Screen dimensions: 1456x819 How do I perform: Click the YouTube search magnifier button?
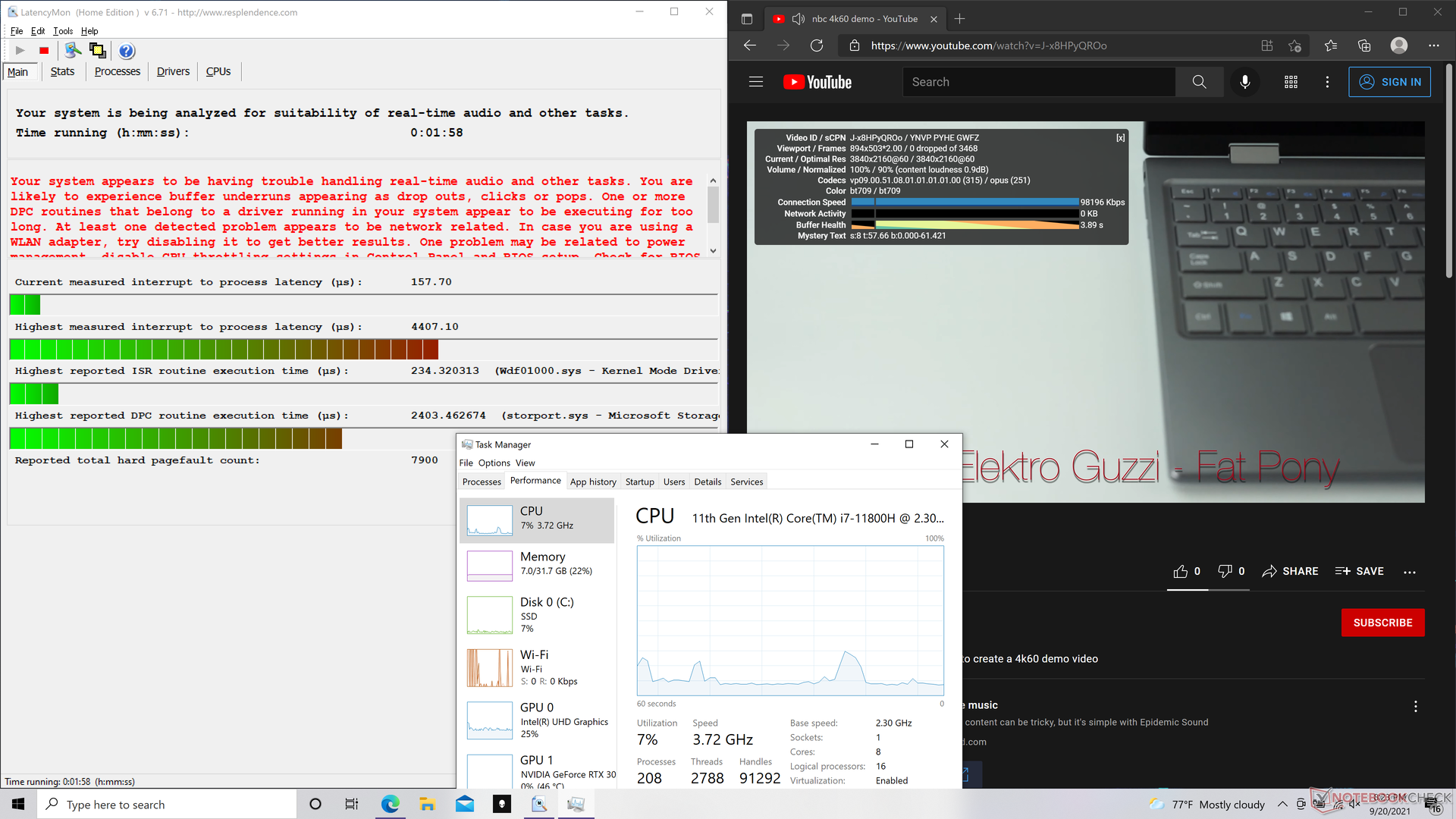[x=1199, y=82]
